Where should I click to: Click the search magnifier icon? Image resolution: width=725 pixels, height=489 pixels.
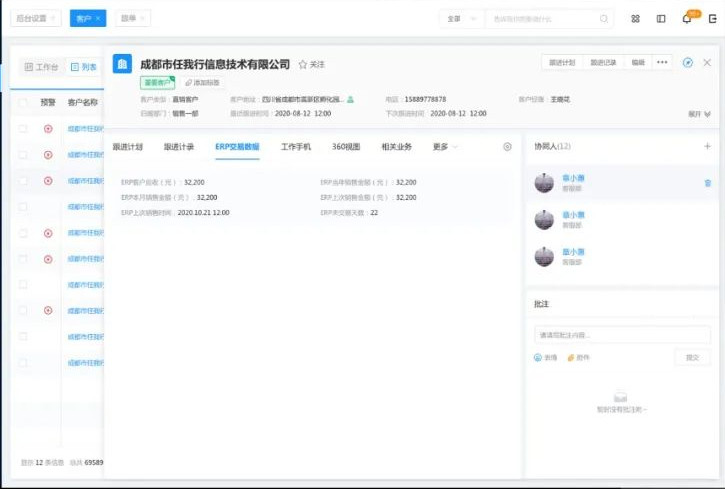[x=604, y=19]
